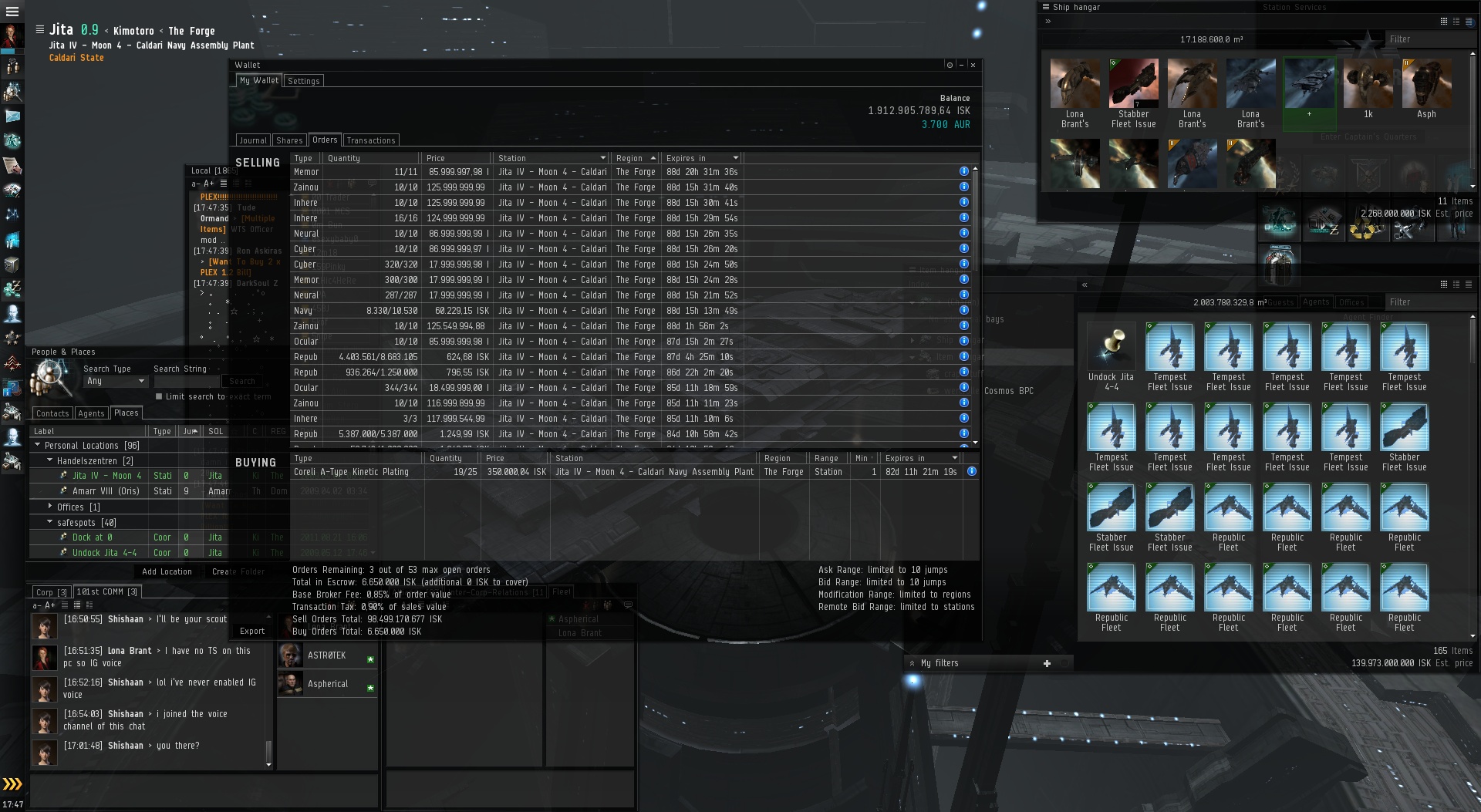Select the Undock Jita 4-4 bookmark item
Image resolution: width=1481 pixels, height=812 pixels.
tap(1111, 357)
